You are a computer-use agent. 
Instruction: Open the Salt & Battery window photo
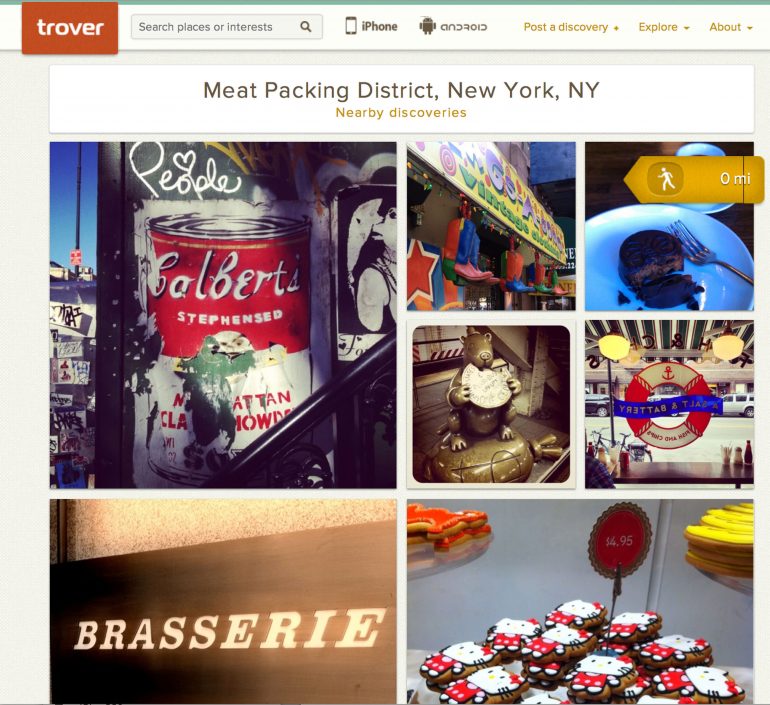point(669,404)
